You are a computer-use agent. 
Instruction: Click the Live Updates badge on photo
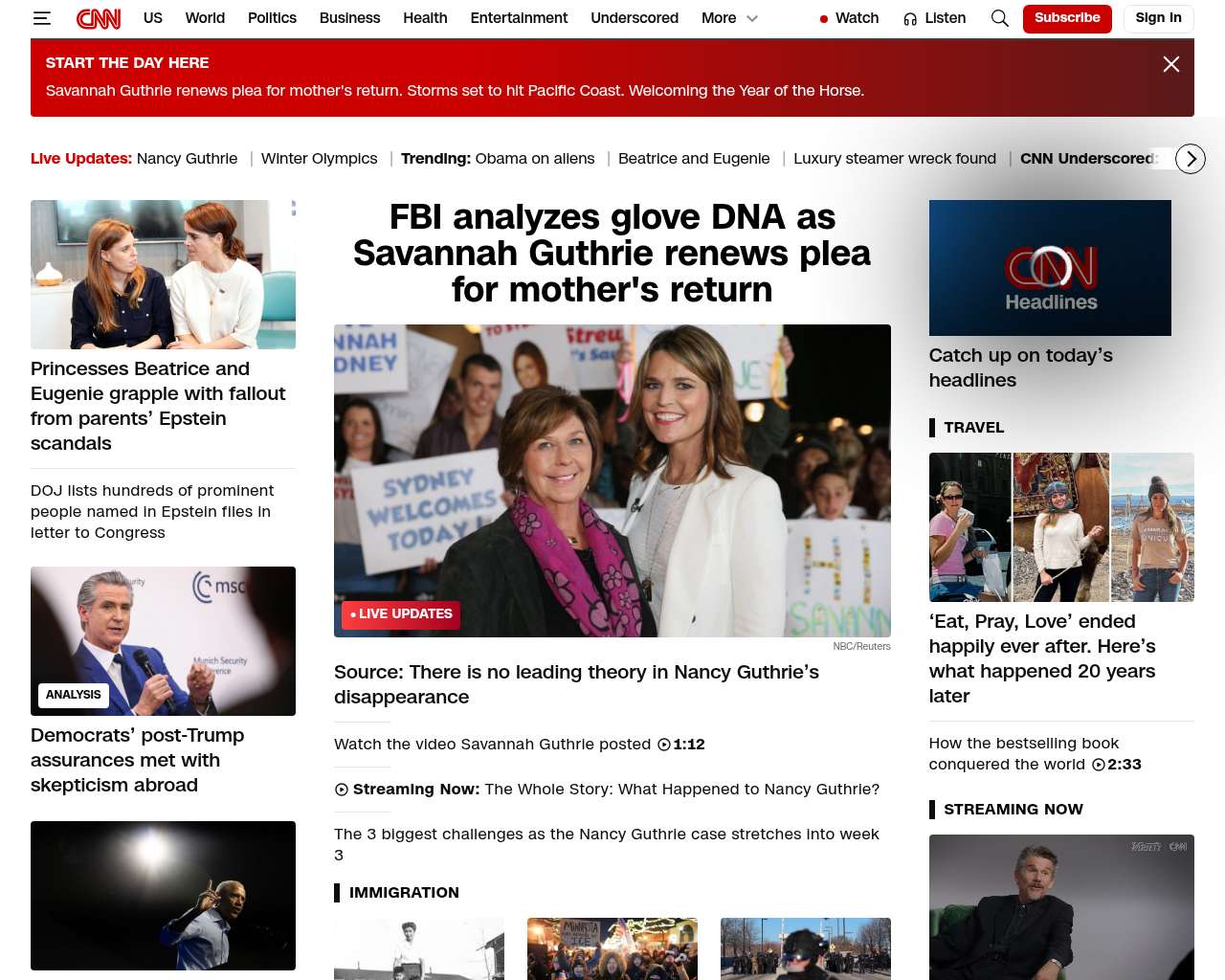[401, 614]
